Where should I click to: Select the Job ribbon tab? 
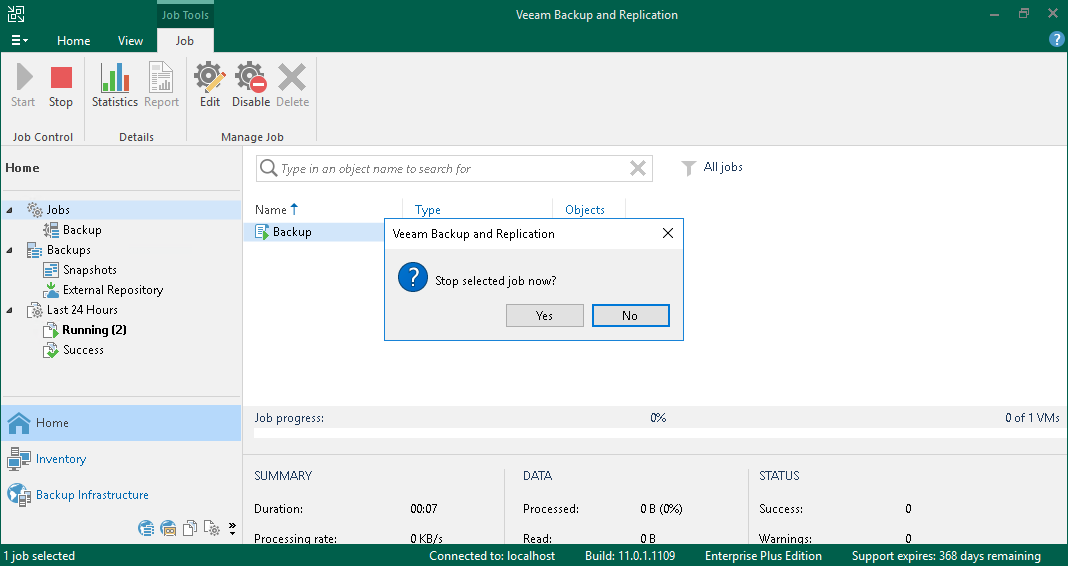click(x=185, y=41)
